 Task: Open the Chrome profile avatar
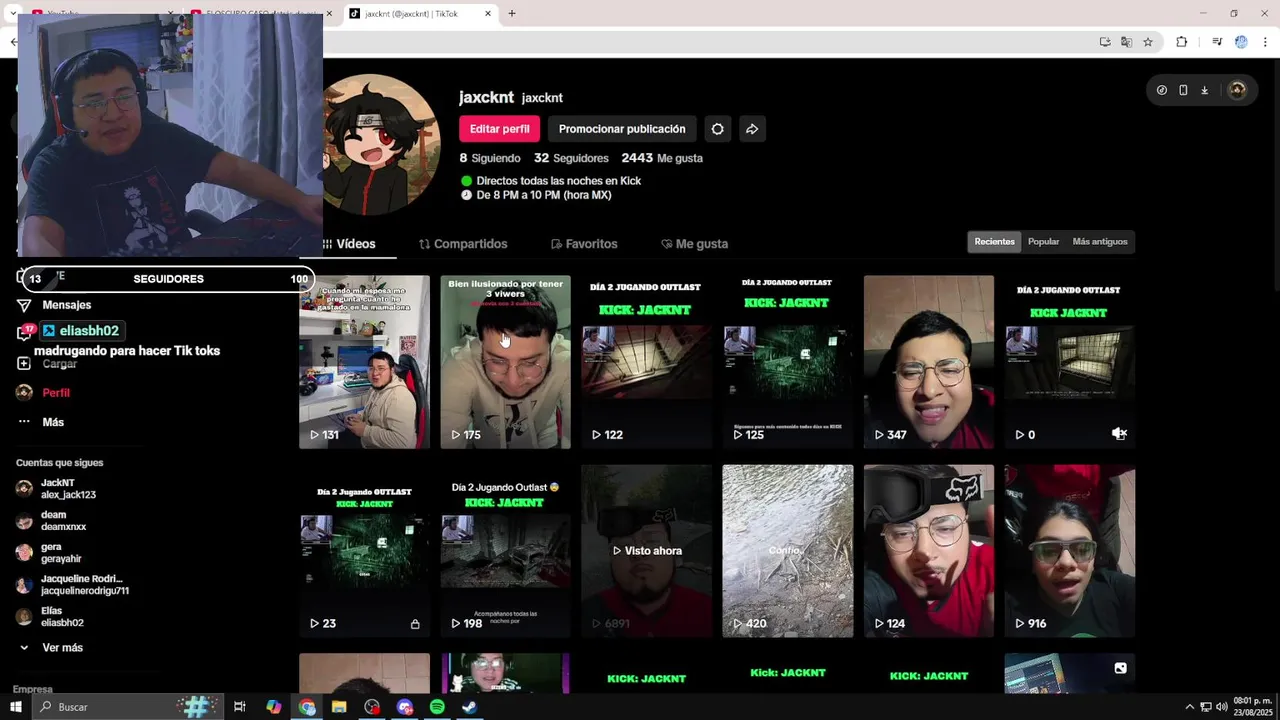pyautogui.click(x=1241, y=42)
